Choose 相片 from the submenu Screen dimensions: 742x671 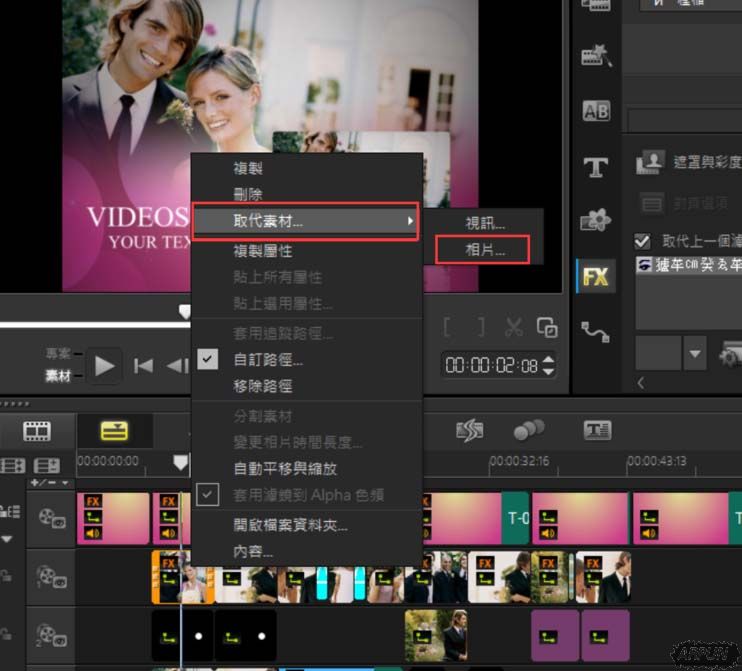pos(486,251)
